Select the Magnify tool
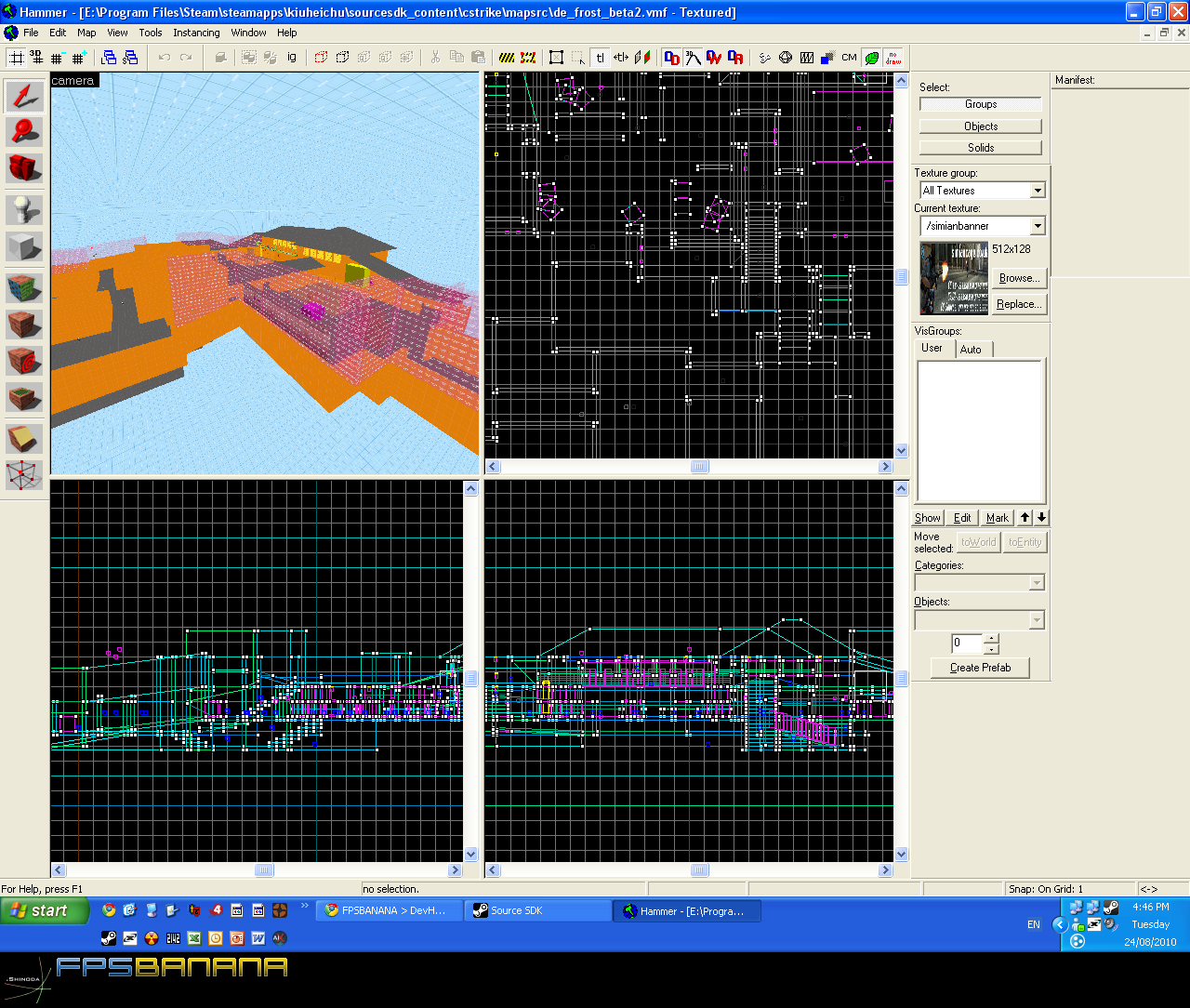This screenshot has width=1190, height=1008. pyautogui.click(x=24, y=132)
